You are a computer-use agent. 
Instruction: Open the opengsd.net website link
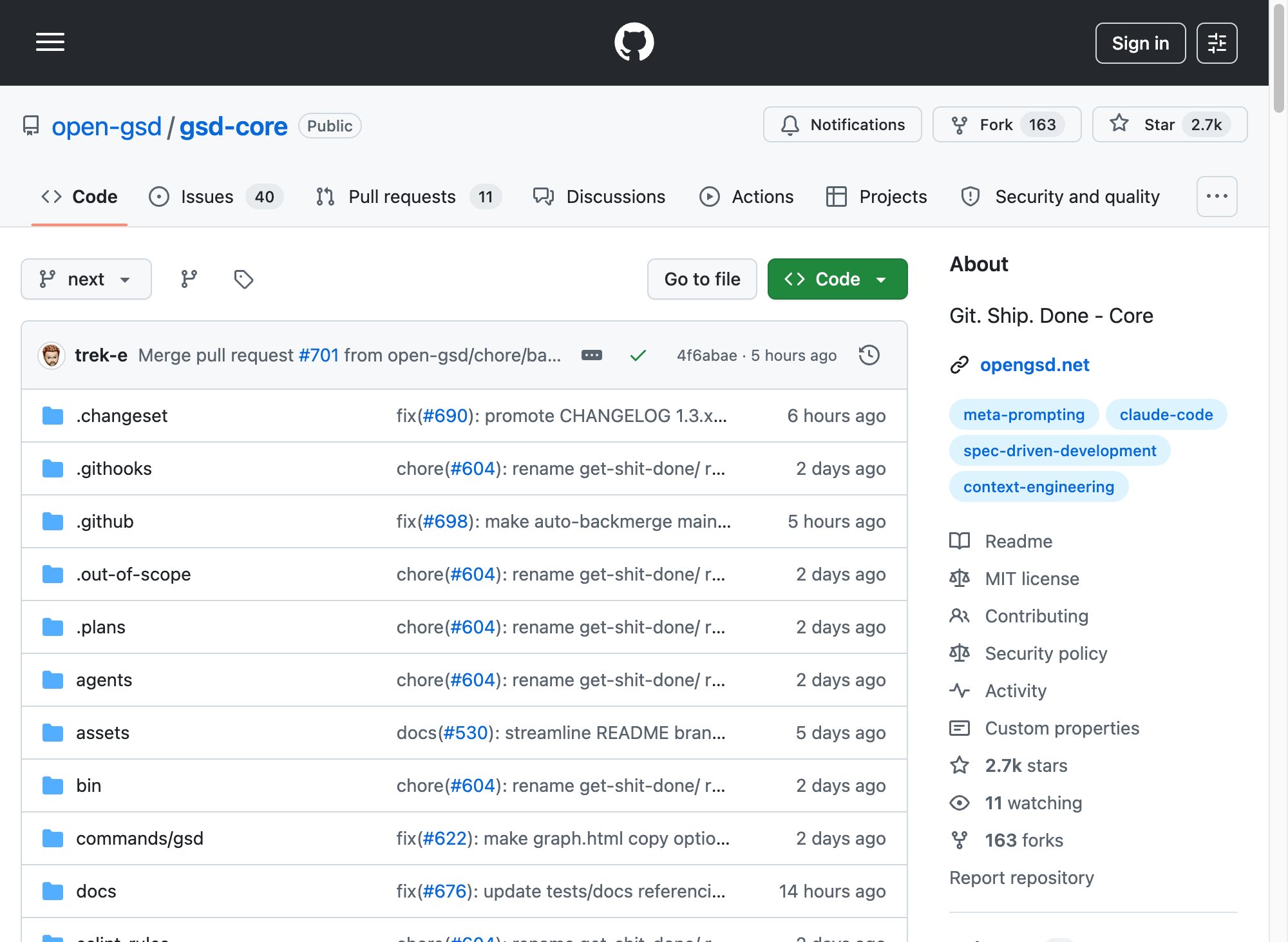(x=1034, y=365)
